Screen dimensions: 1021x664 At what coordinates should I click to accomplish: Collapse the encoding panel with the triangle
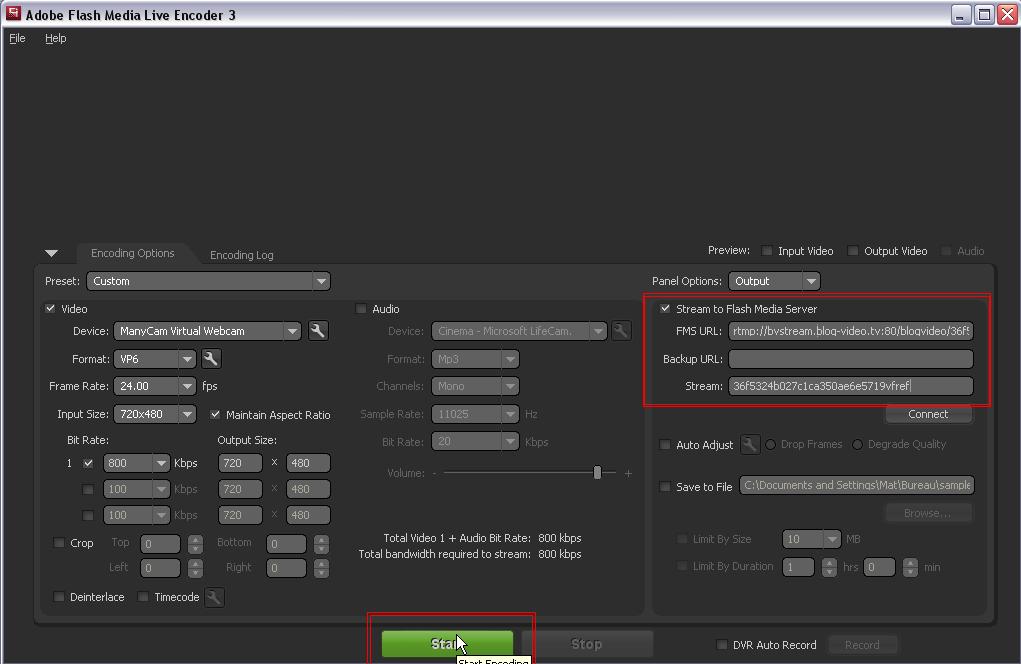point(51,253)
